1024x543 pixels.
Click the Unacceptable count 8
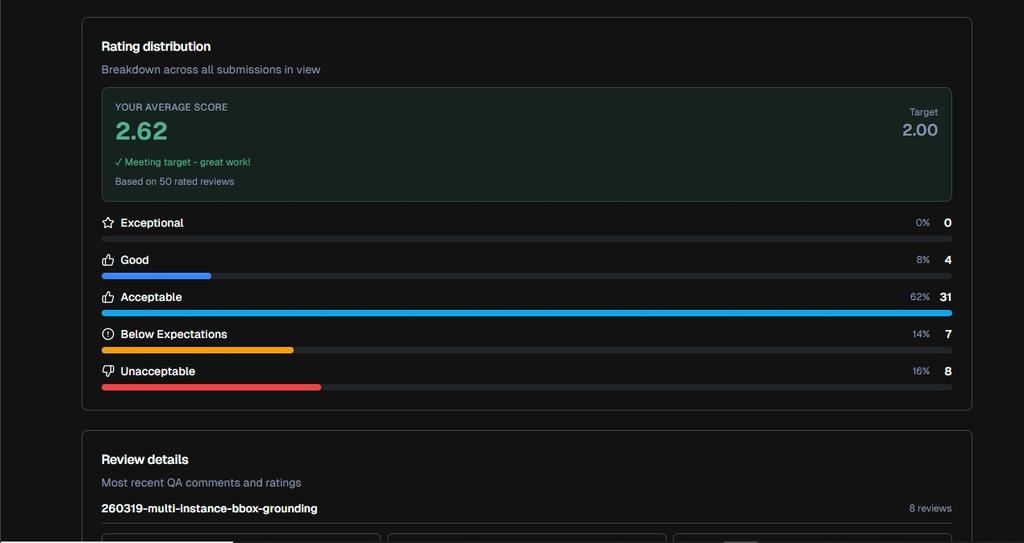(948, 371)
